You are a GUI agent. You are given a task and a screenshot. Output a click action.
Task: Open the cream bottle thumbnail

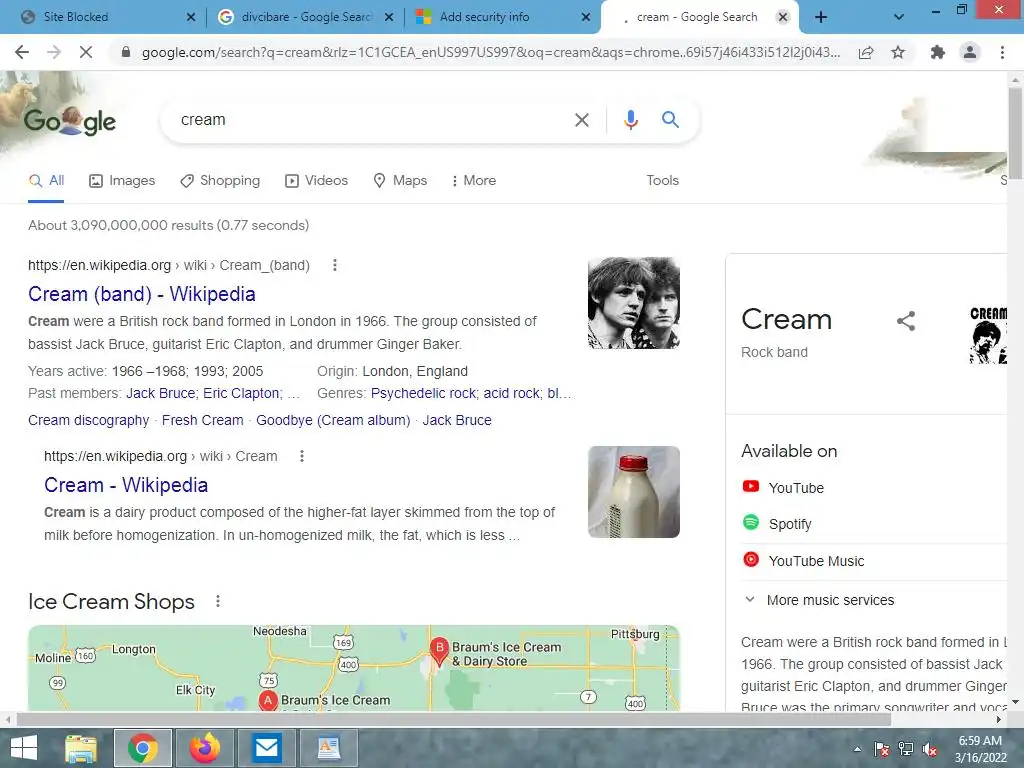point(633,492)
